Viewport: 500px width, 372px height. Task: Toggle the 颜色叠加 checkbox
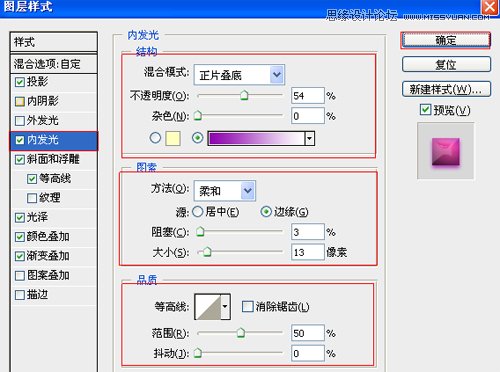coord(20,237)
